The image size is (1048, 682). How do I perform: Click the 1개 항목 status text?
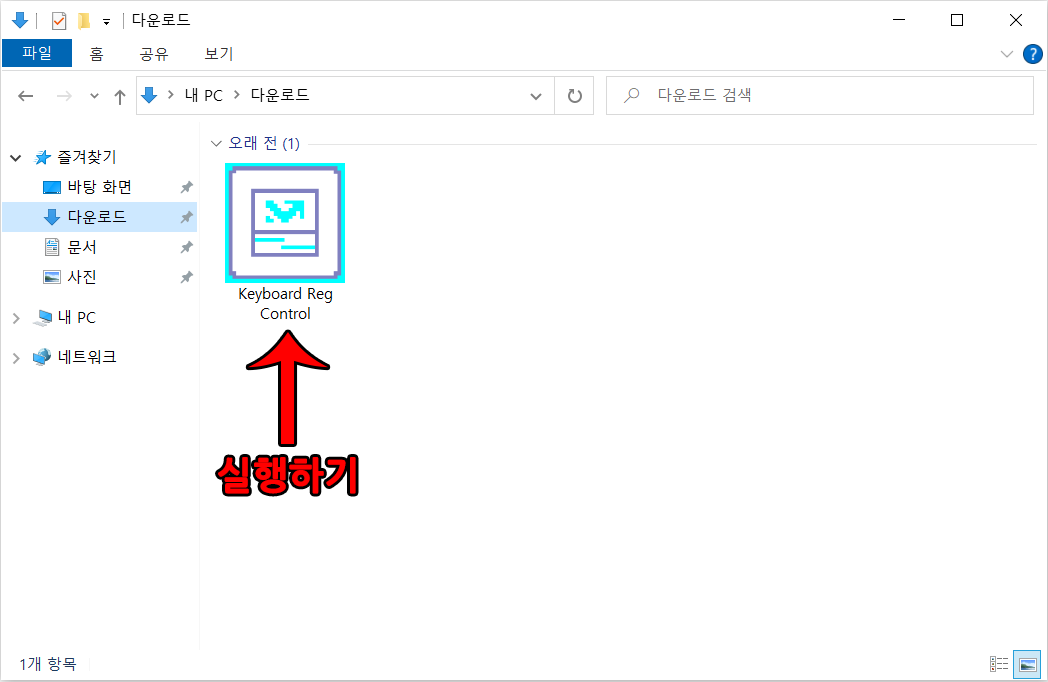(48, 664)
